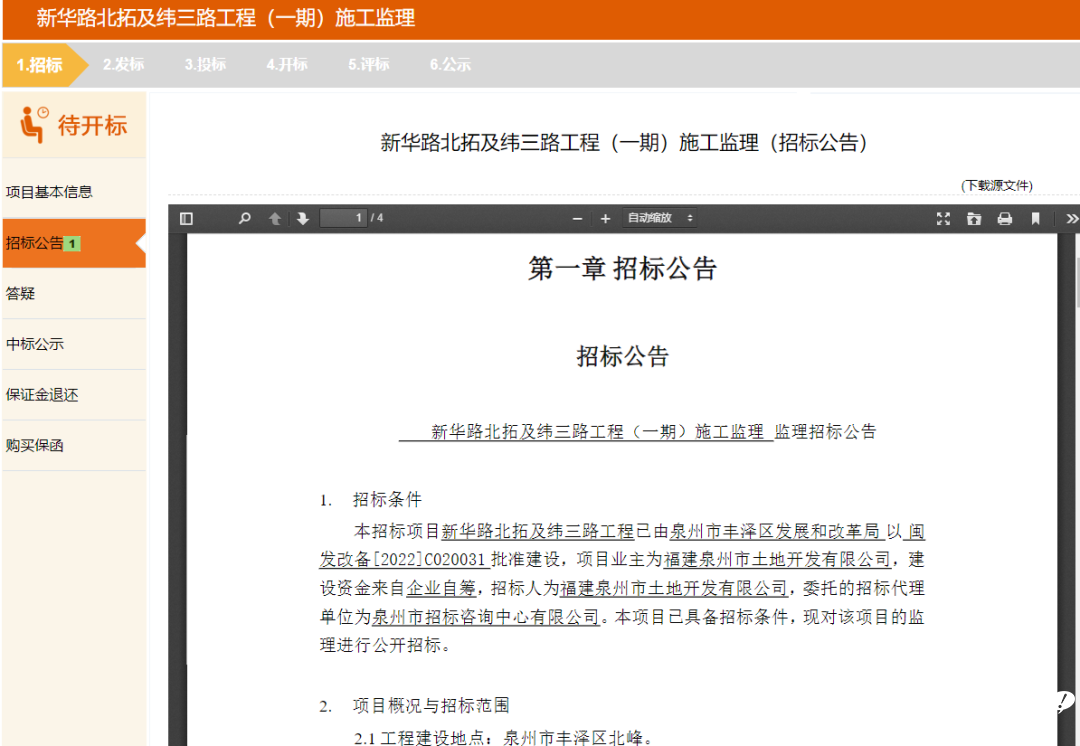Click the bookmark current view icon
1080x746 pixels.
pos(1035,218)
